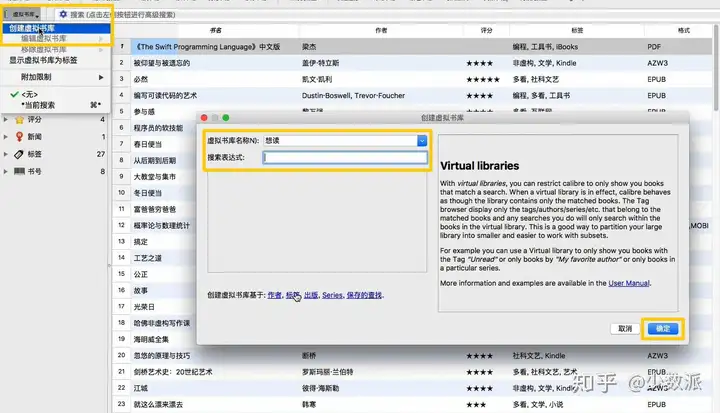Select the book 概率论与数理统计
Viewport: 720px width, 413px height.
coord(162,226)
